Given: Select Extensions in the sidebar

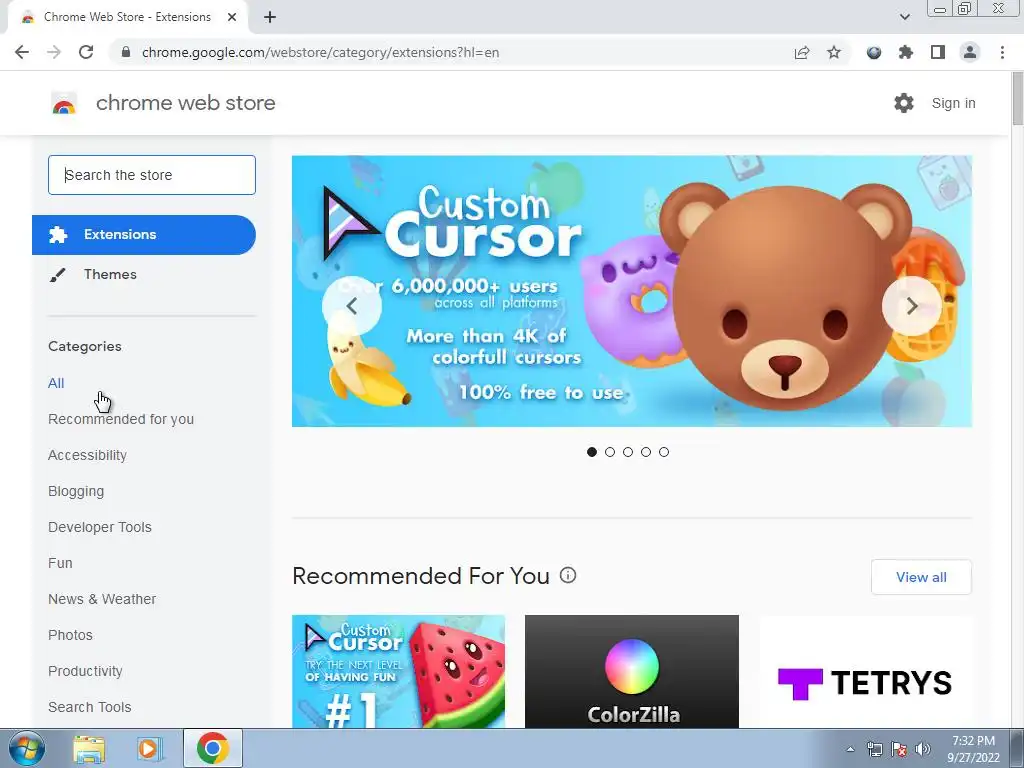Looking at the screenshot, I should [x=144, y=234].
